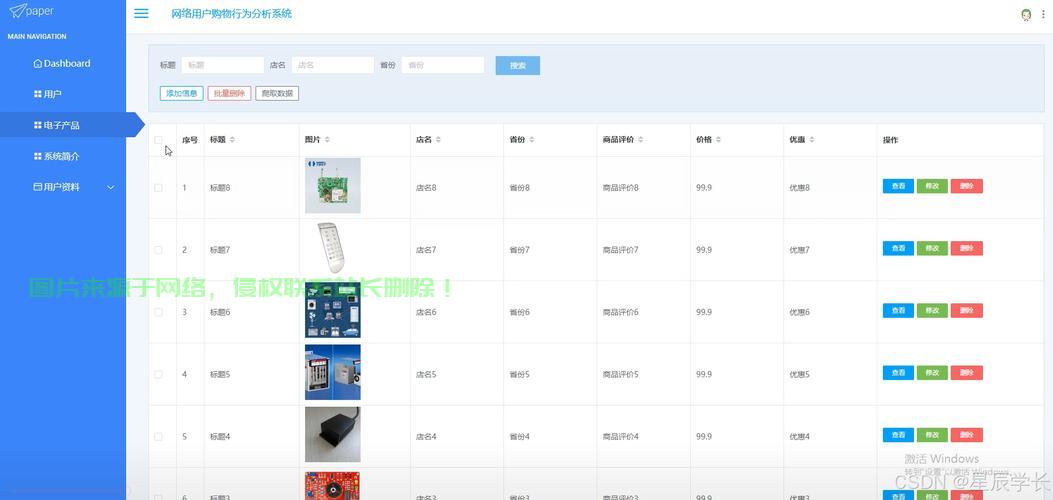Click the 标题 search input field

[x=223, y=65]
